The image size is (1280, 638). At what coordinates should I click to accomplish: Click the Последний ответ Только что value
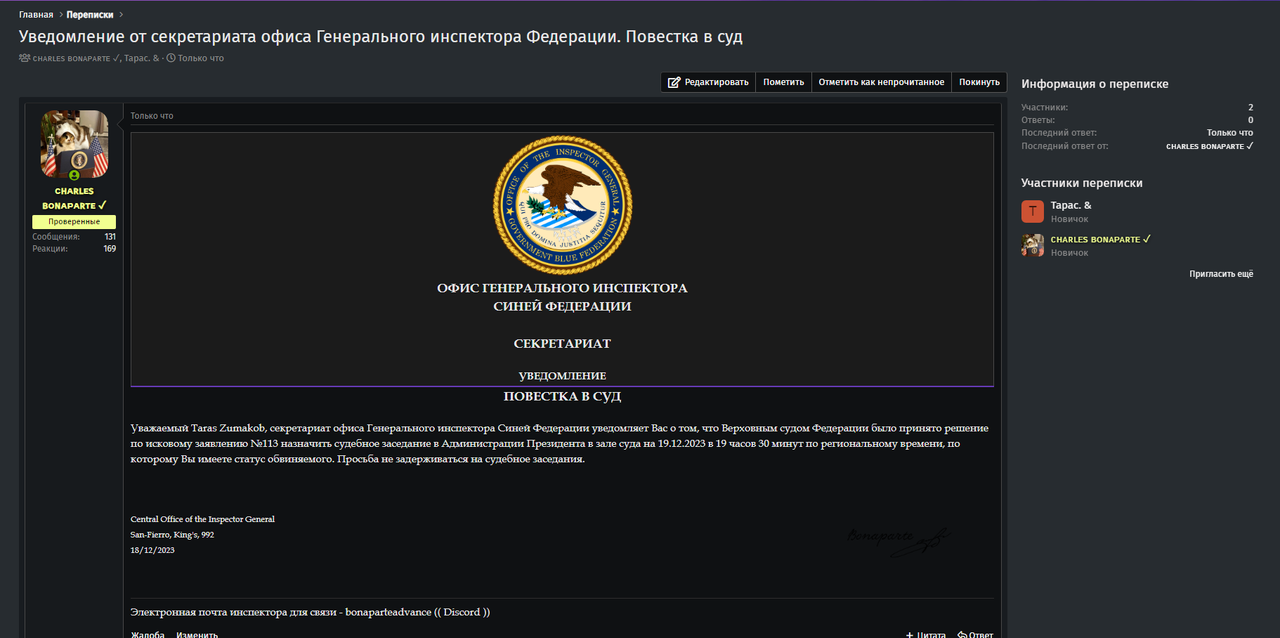pyautogui.click(x=1230, y=133)
